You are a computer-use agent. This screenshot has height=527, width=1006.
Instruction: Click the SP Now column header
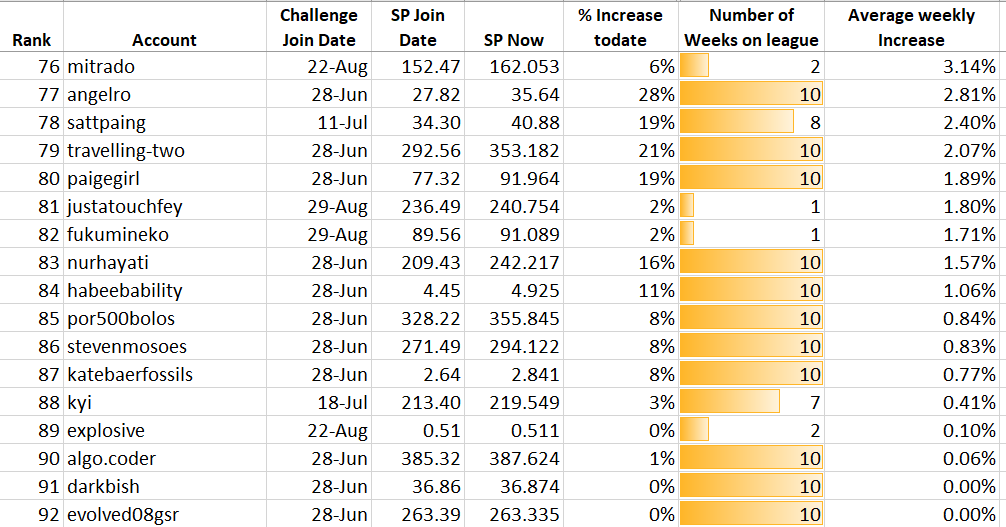click(x=513, y=27)
